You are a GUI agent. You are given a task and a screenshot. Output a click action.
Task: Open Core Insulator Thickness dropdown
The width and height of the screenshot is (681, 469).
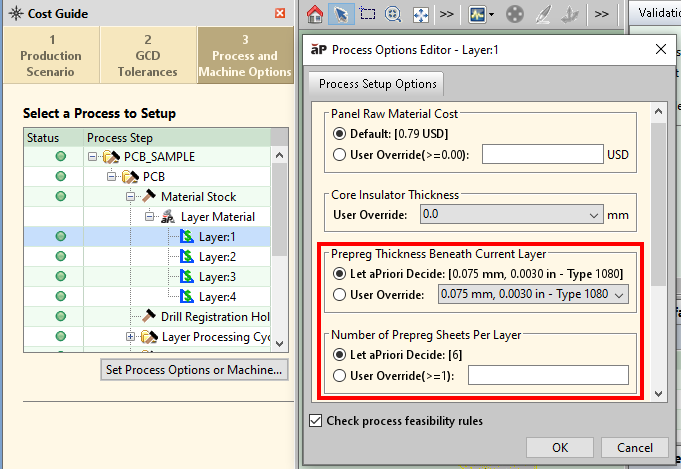pos(590,214)
